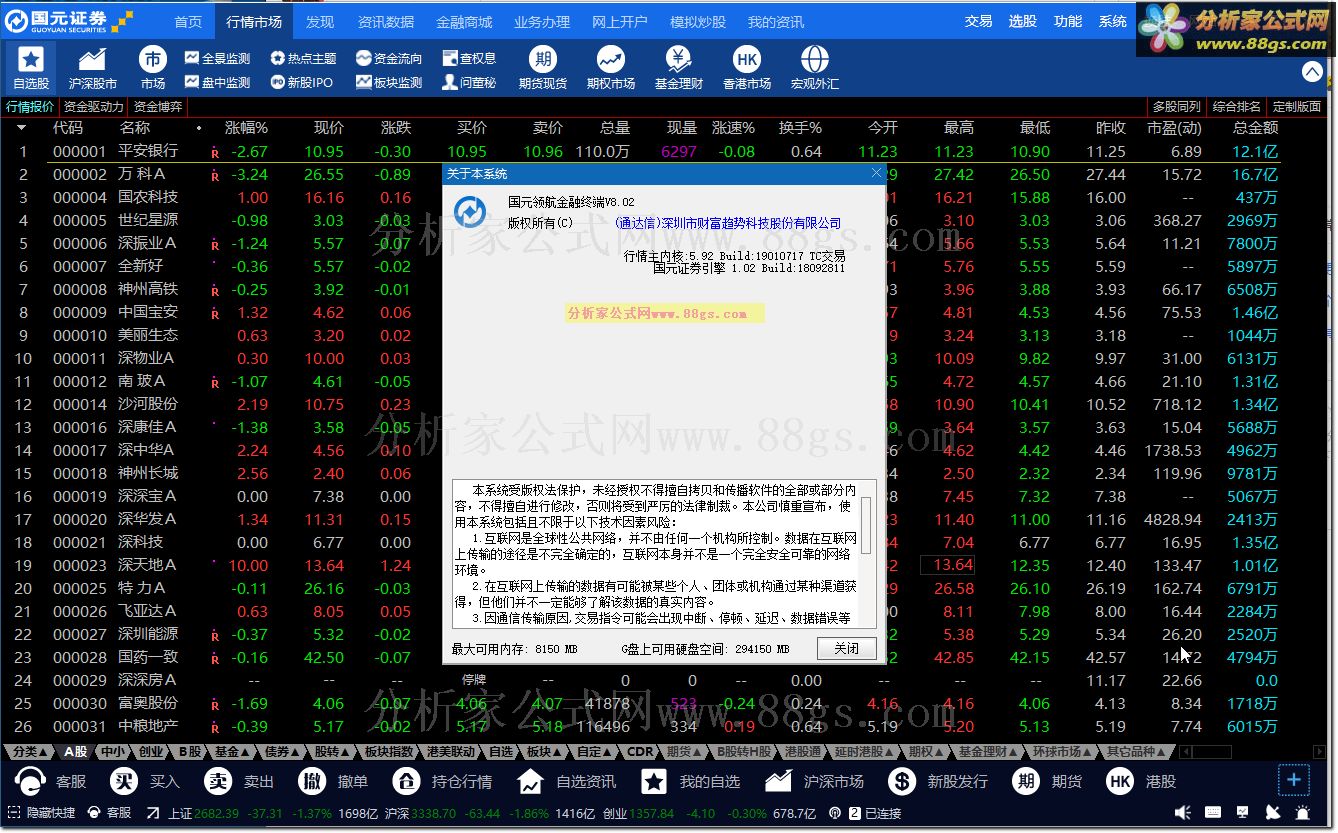Open 宏观外汇 globe icon
The image size is (1338, 833).
click(815, 59)
